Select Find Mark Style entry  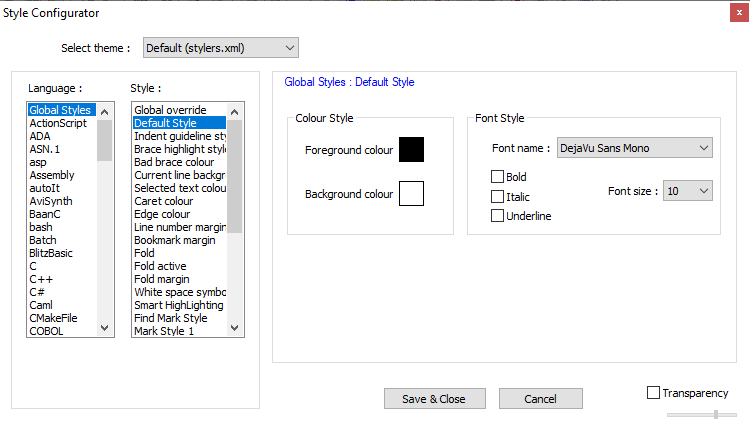point(179,318)
